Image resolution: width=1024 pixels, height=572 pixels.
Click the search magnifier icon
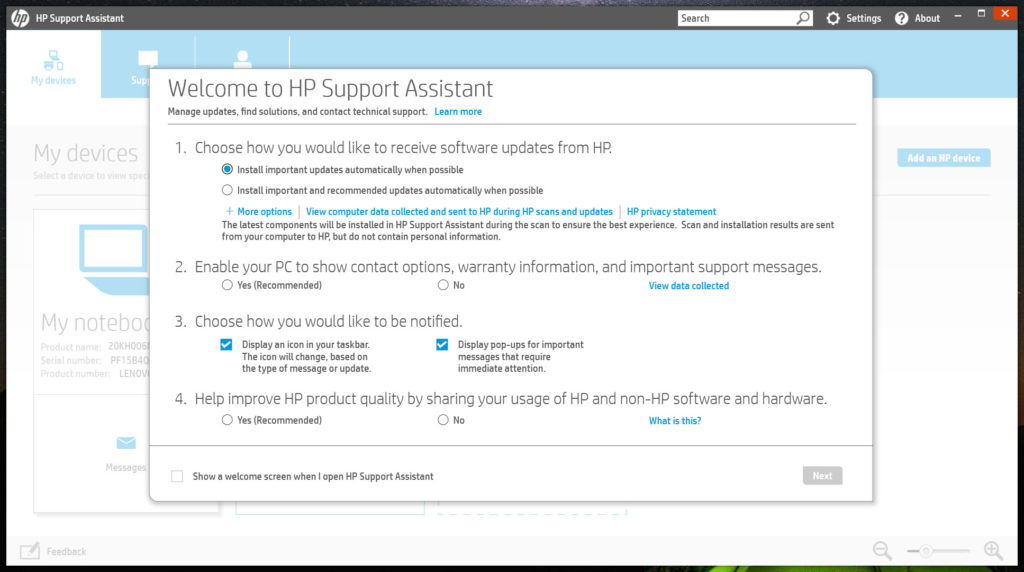pyautogui.click(x=803, y=18)
